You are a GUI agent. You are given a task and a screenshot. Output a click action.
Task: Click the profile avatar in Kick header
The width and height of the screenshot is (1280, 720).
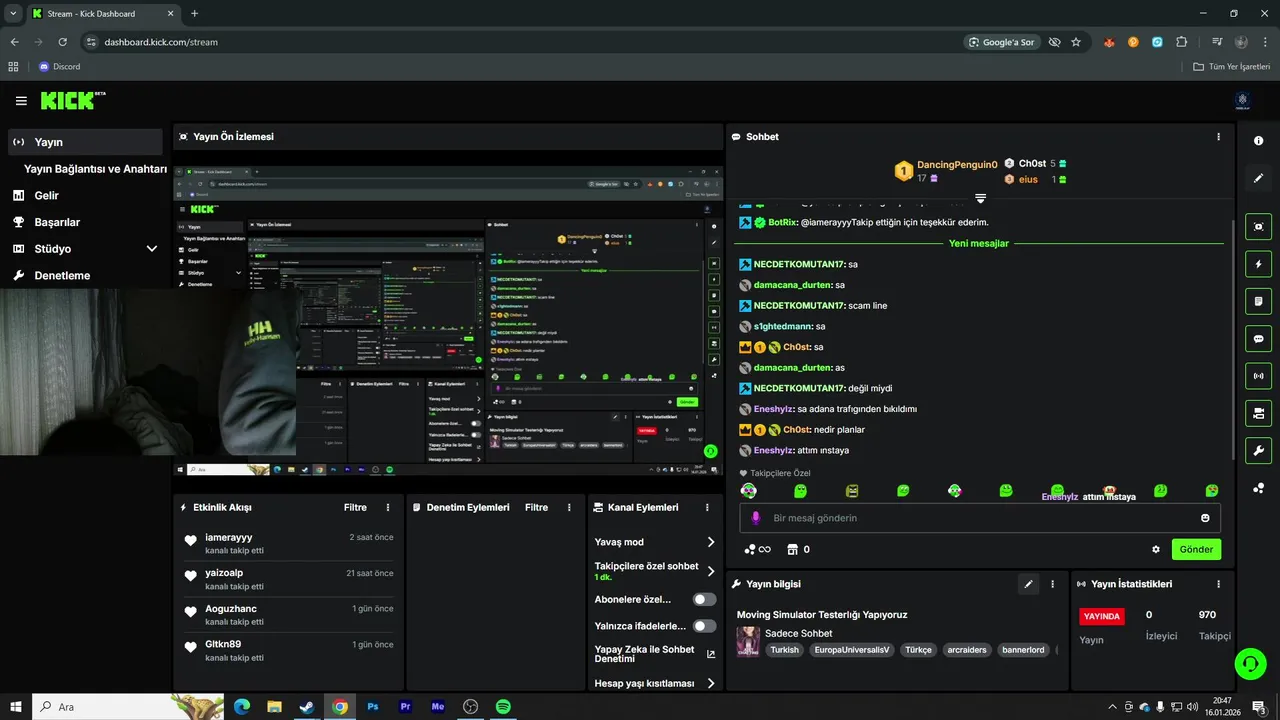(x=1243, y=100)
